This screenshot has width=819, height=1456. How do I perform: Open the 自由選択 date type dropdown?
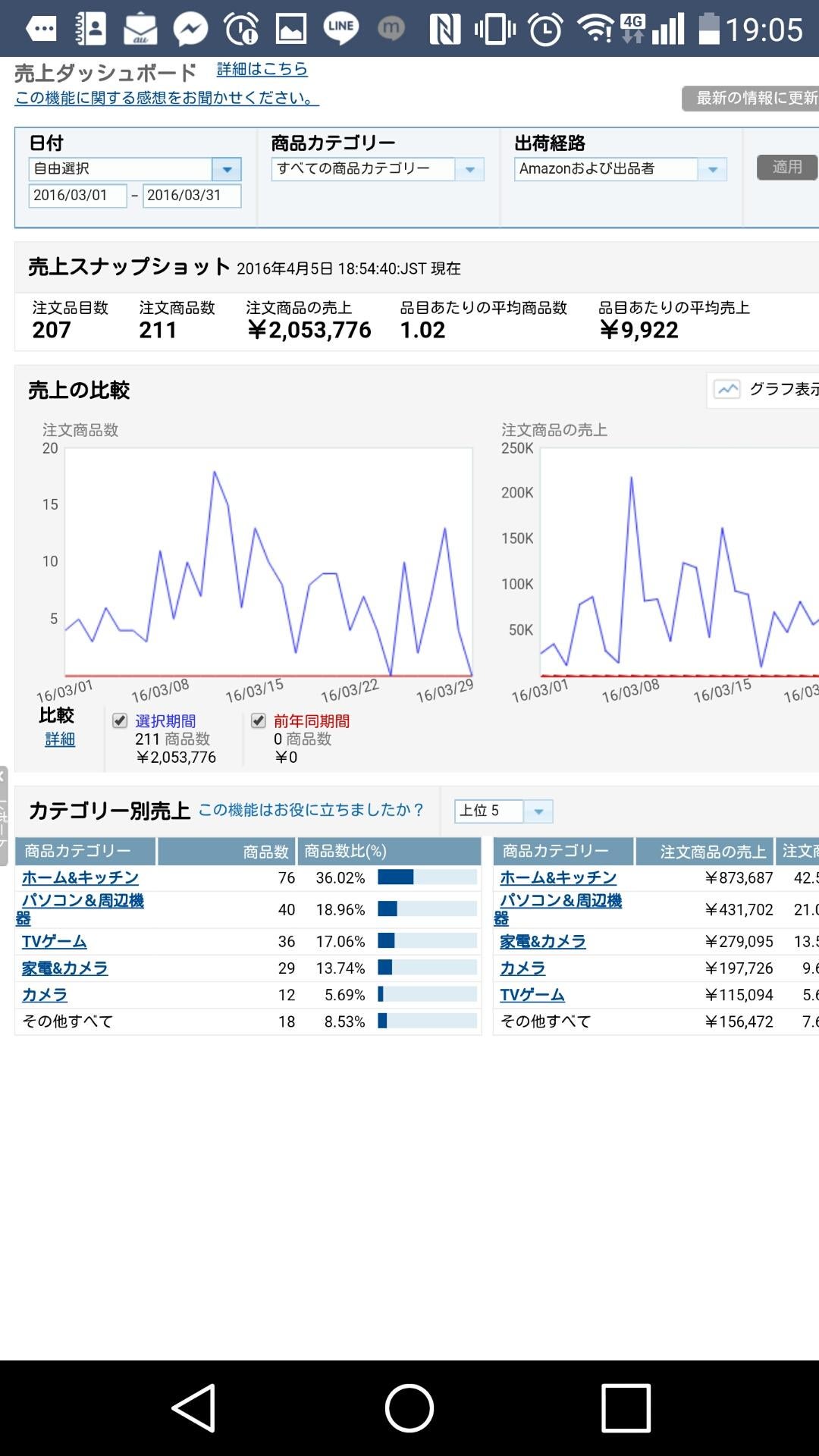tap(135, 169)
